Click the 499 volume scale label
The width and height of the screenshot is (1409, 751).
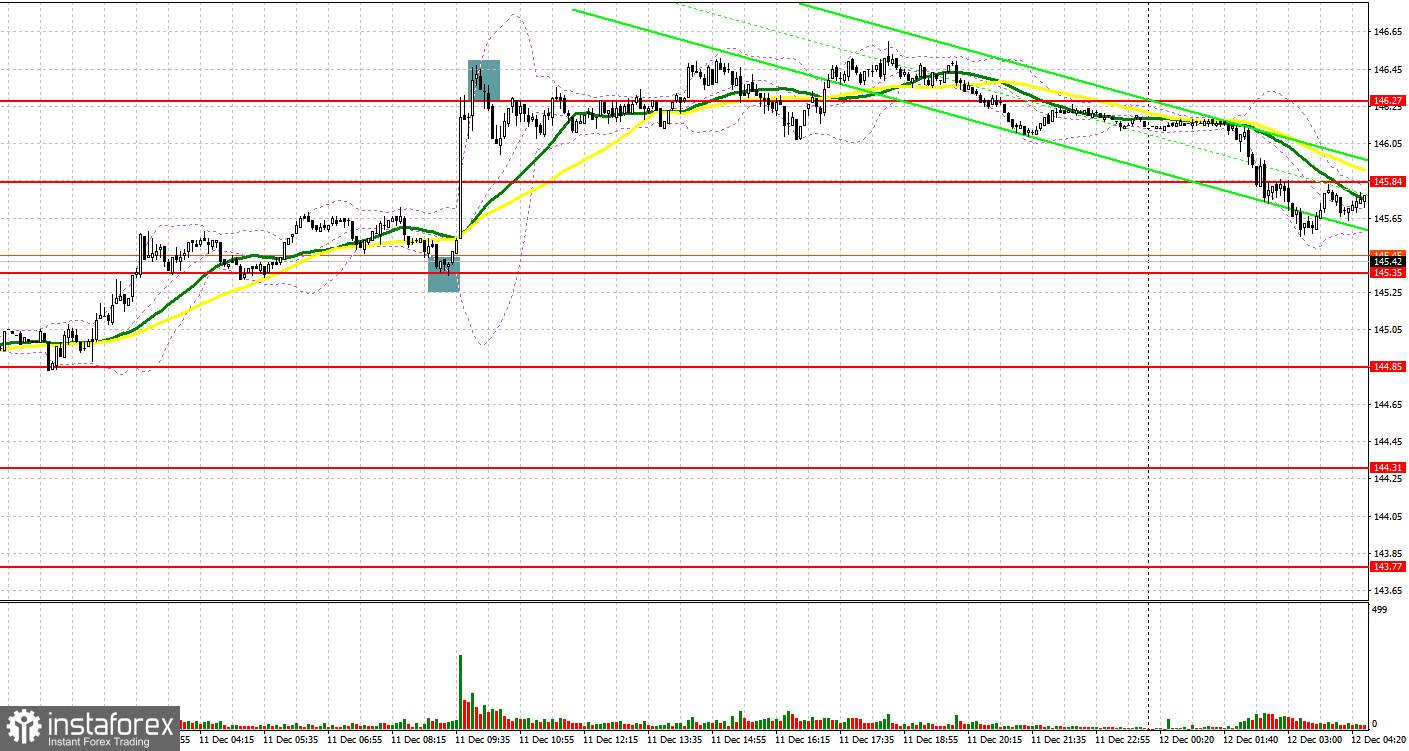[x=1379, y=609]
